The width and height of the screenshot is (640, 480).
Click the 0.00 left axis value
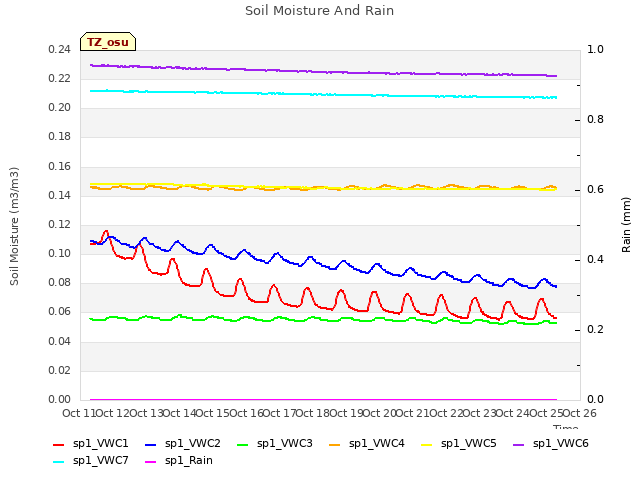(60, 399)
